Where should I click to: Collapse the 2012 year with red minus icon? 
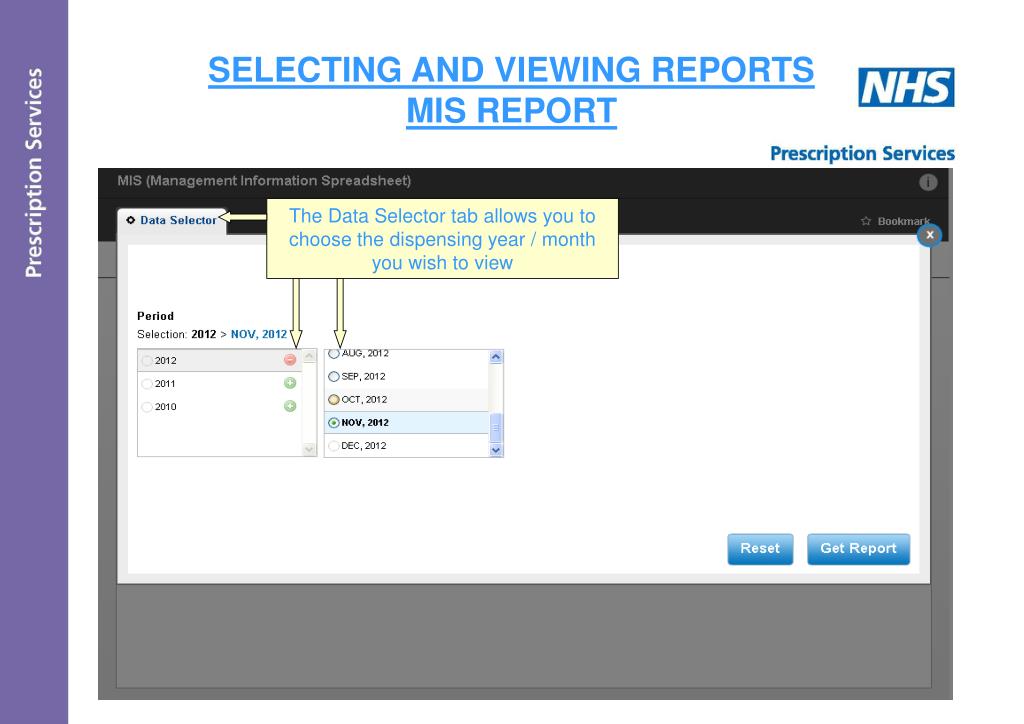[x=290, y=360]
